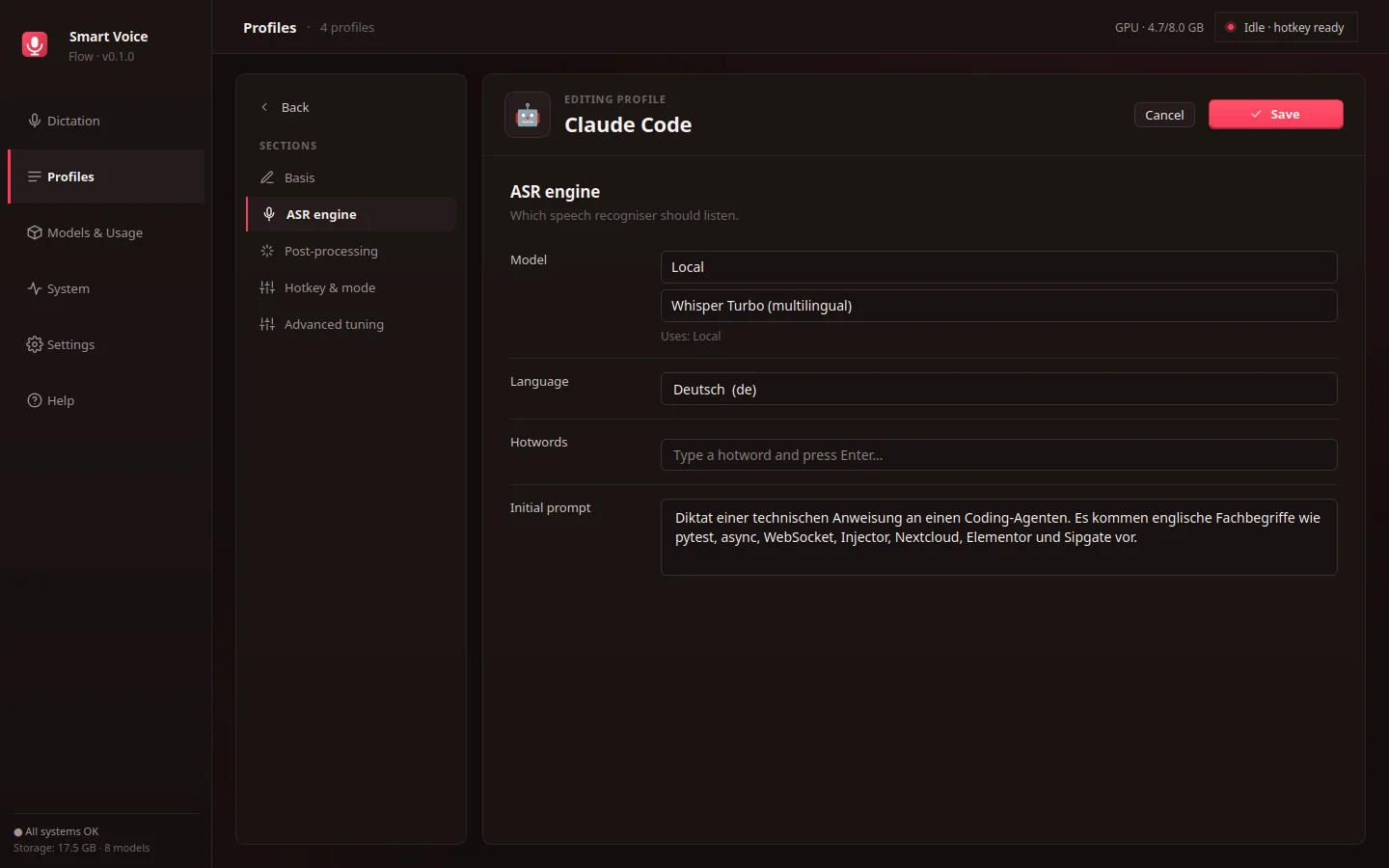The image size is (1389, 868).
Task: Click the Settings gear icon
Action: (35, 344)
